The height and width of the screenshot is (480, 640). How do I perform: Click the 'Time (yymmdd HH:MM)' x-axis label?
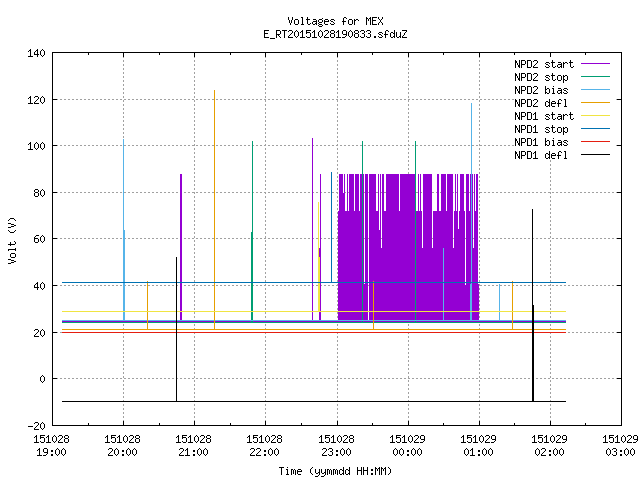[335, 471]
